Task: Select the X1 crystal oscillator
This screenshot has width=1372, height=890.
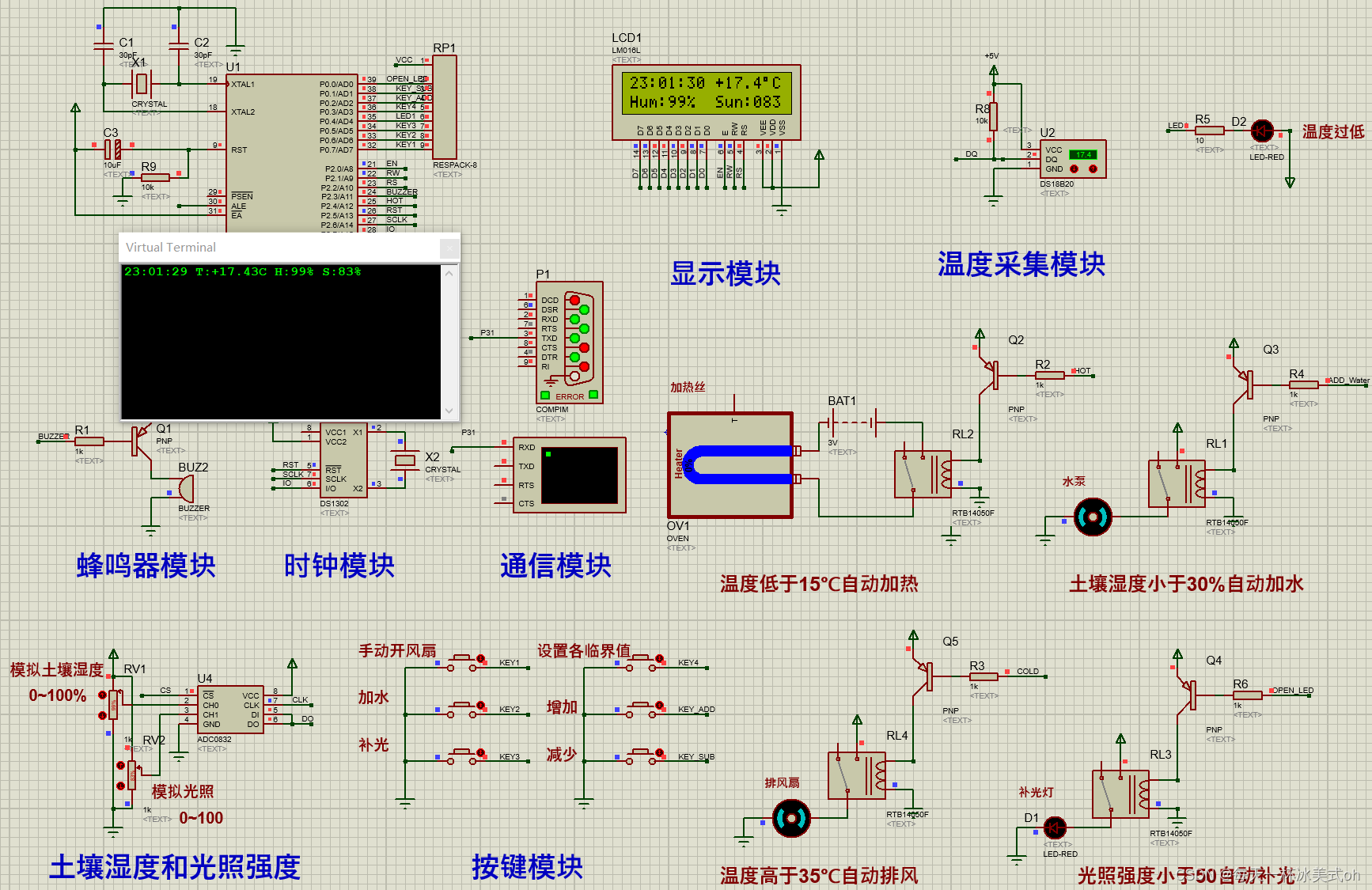Action: coord(142,83)
